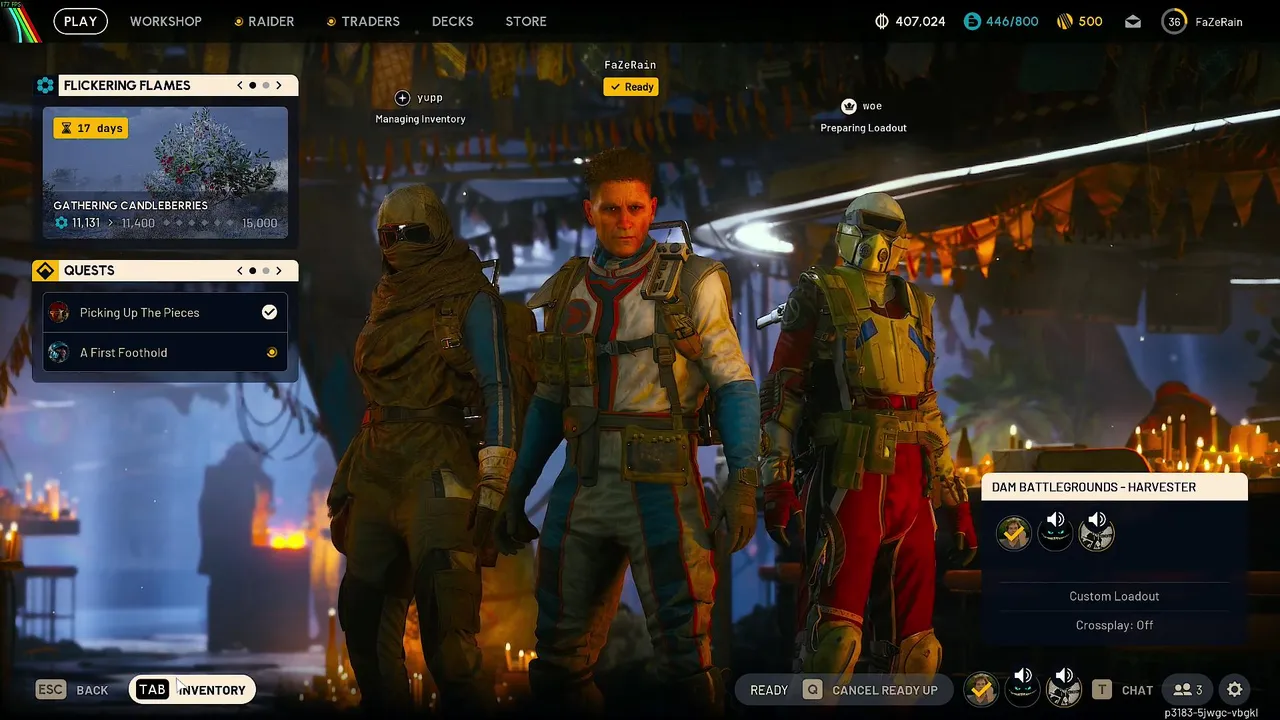Screen dimensions: 1280x720
Task: Select first page dot in Quests
Action: (253, 271)
